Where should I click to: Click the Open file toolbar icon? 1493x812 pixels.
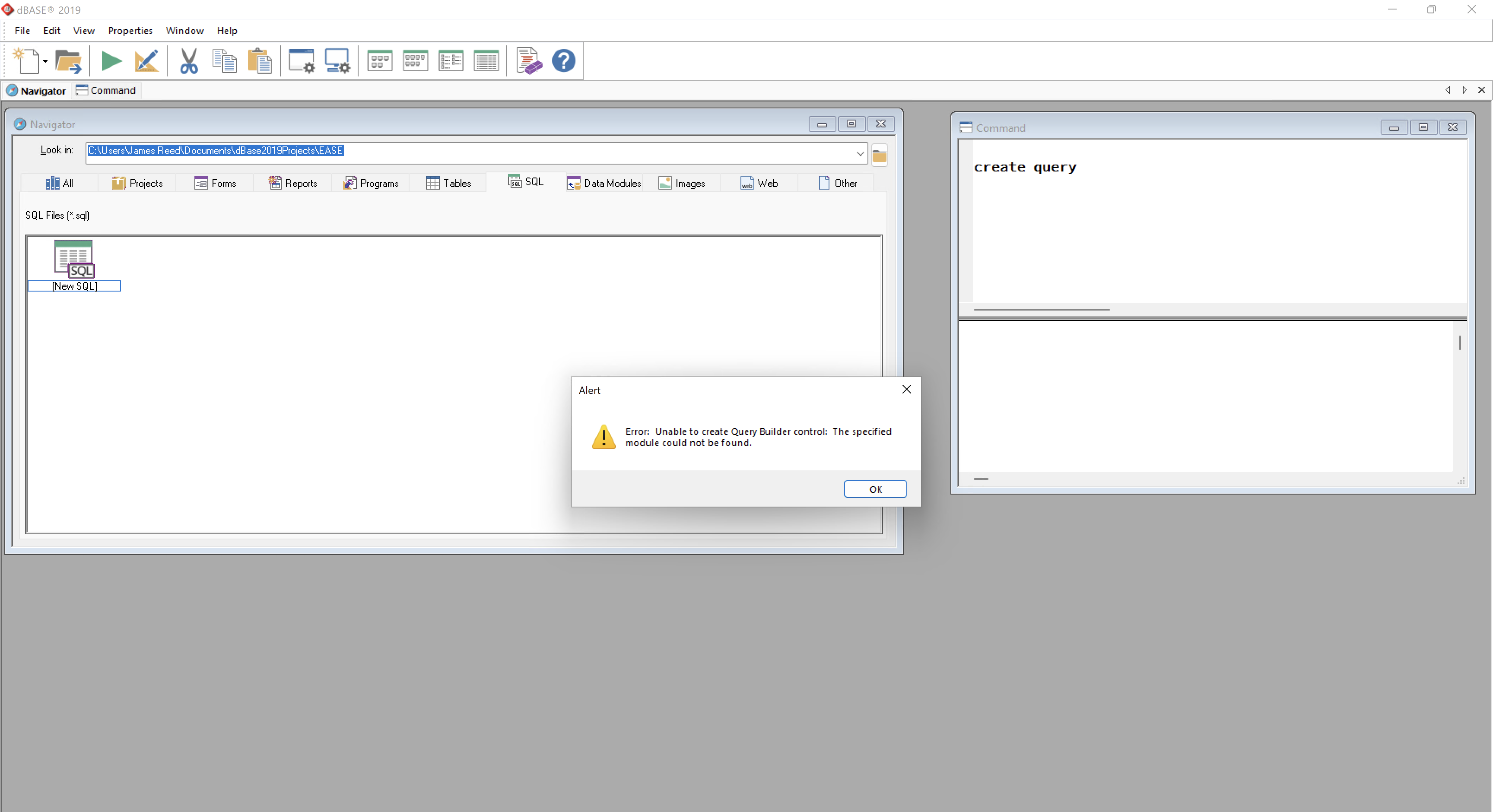(68, 61)
